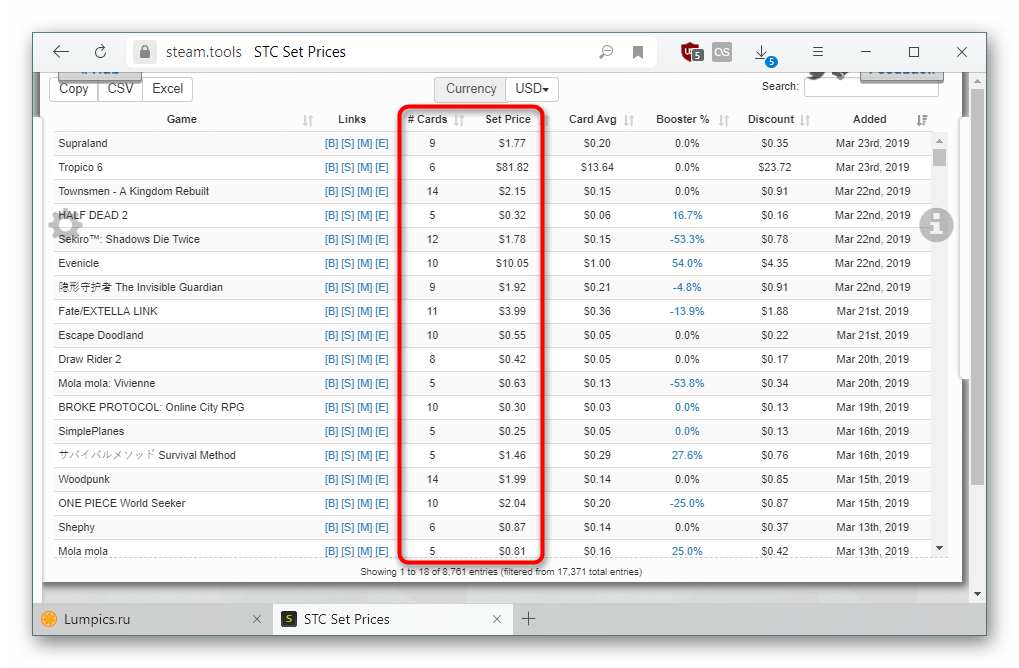
Task: Open the browser hamburger menu
Action: coord(818,52)
